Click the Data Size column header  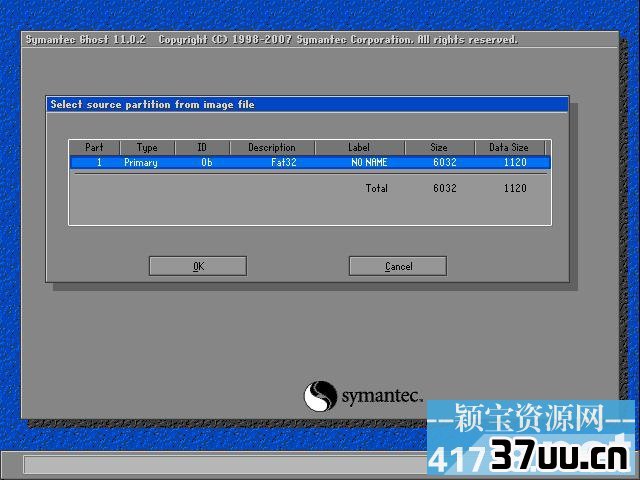[509, 147]
